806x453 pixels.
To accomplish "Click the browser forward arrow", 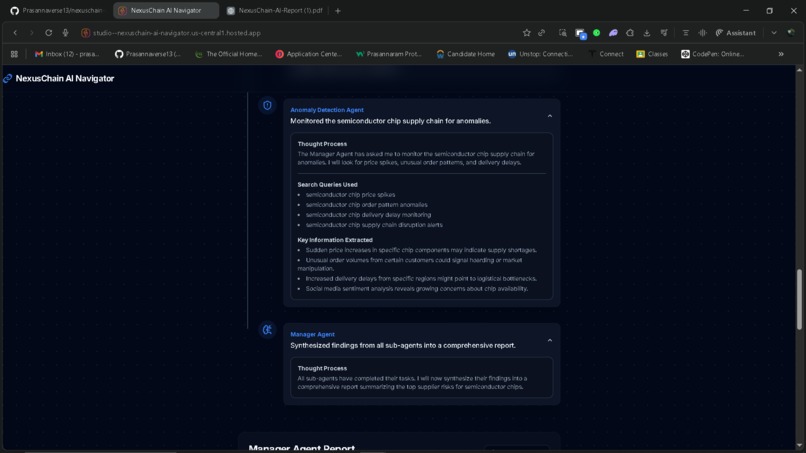I will click(x=31, y=33).
